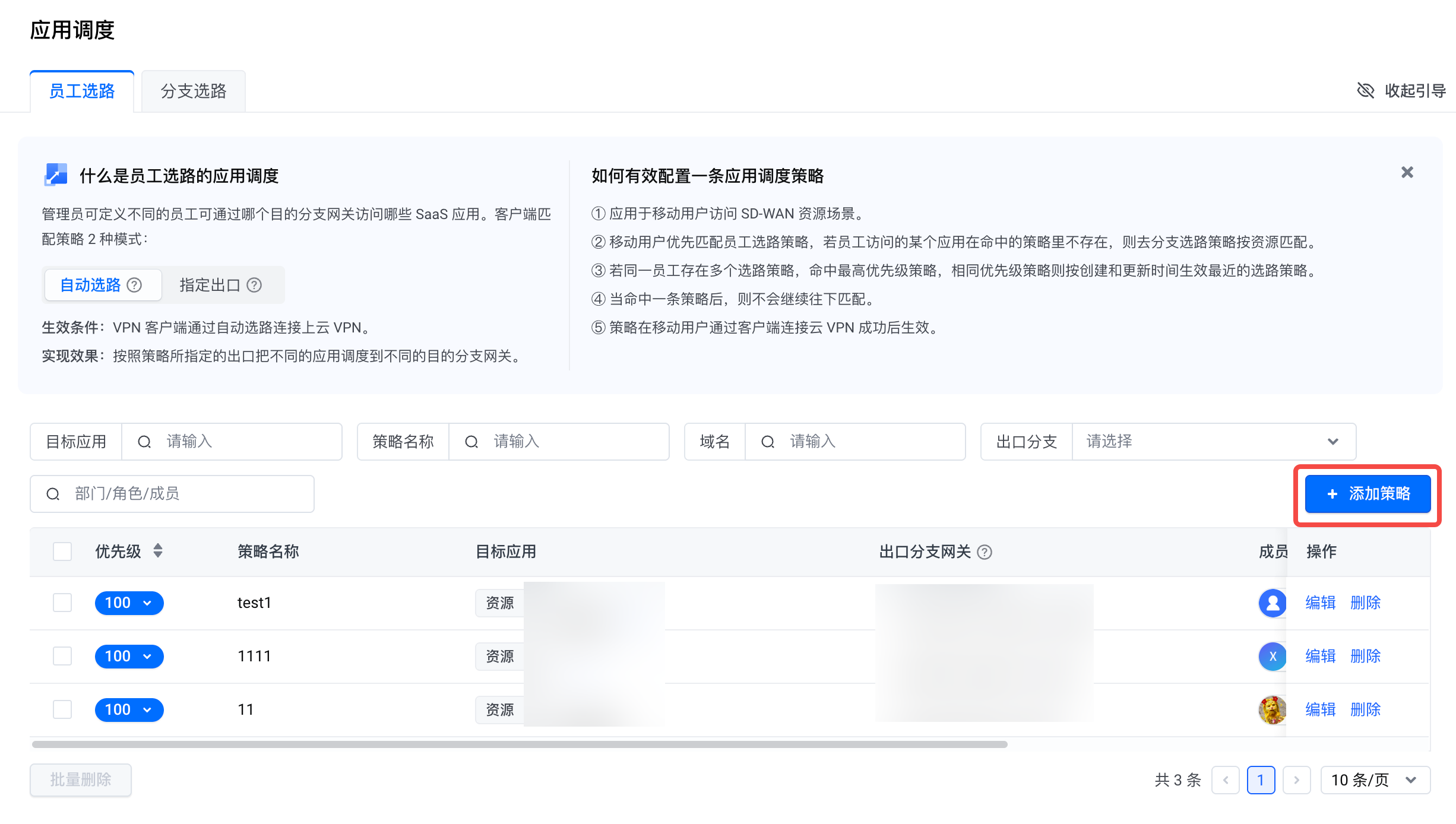Tick the select-all checkbox in table header
This screenshot has width=1456, height=824.
coord(62,552)
